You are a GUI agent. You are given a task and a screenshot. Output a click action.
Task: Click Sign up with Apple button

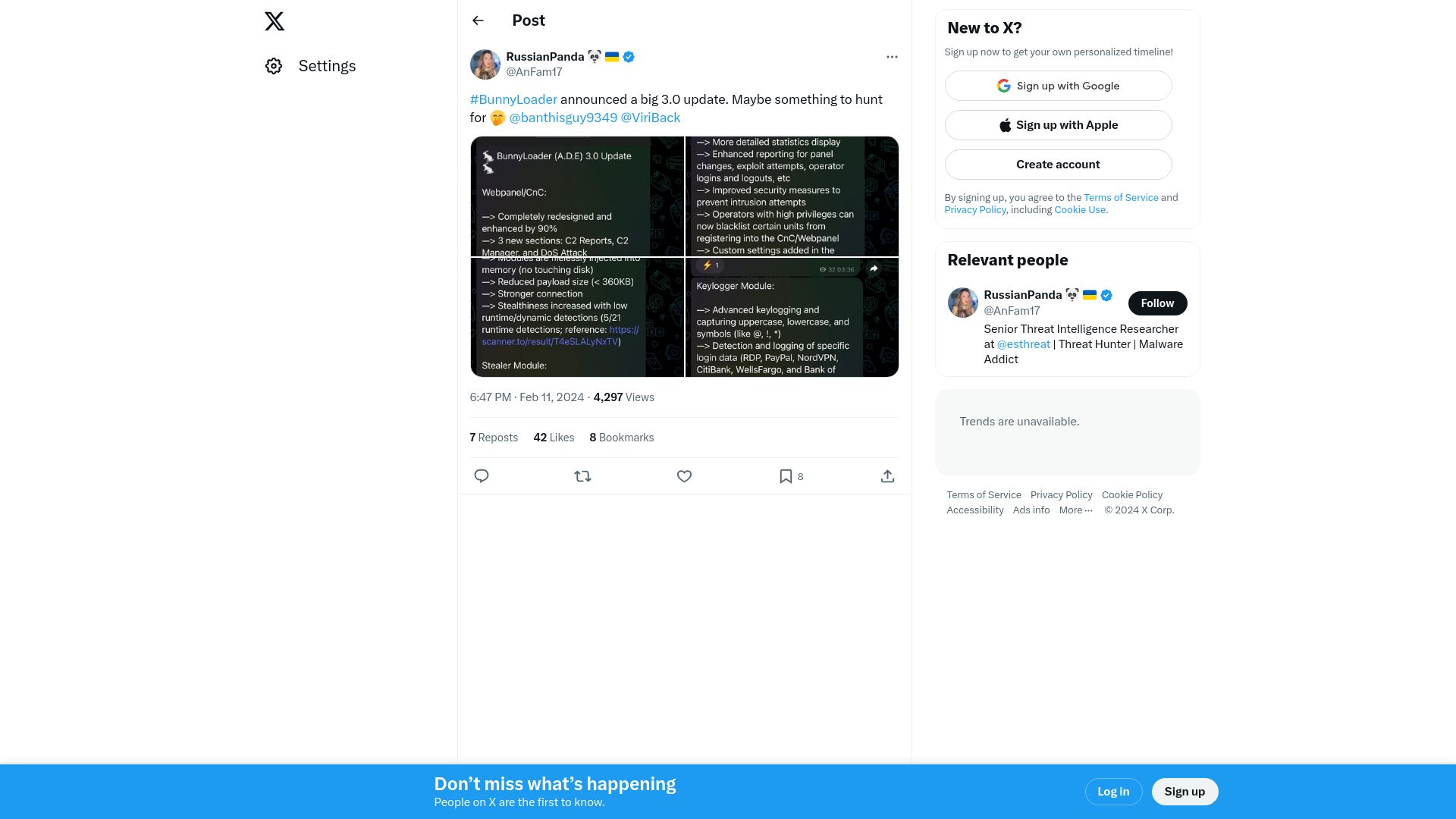pos(1058,125)
